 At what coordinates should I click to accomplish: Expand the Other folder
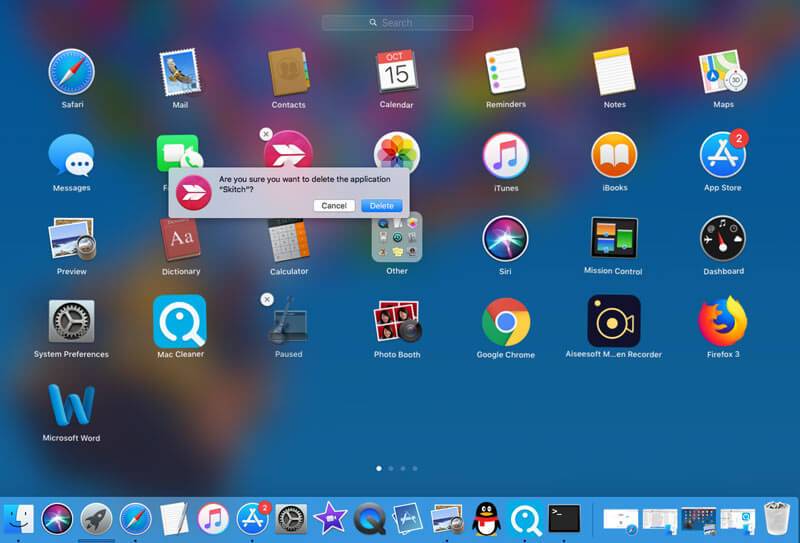(x=397, y=237)
